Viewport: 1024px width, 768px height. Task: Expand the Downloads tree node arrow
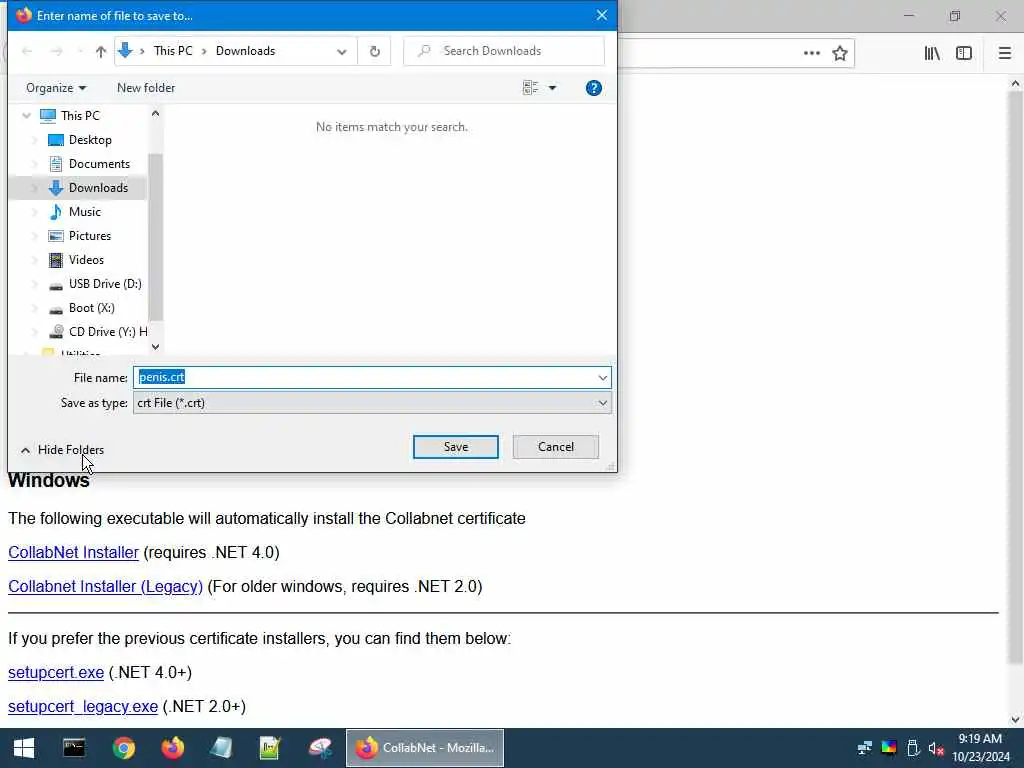click(x=35, y=188)
